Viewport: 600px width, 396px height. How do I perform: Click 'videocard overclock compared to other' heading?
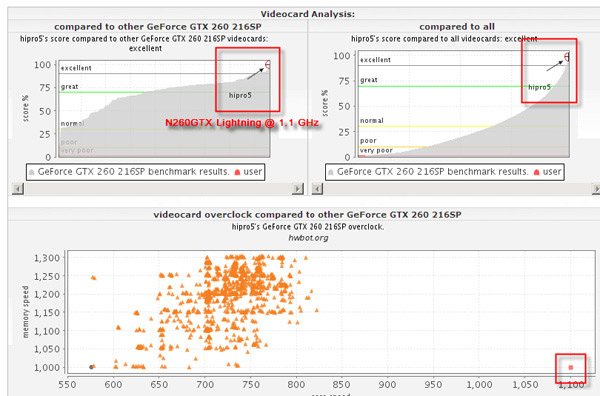(x=307, y=215)
